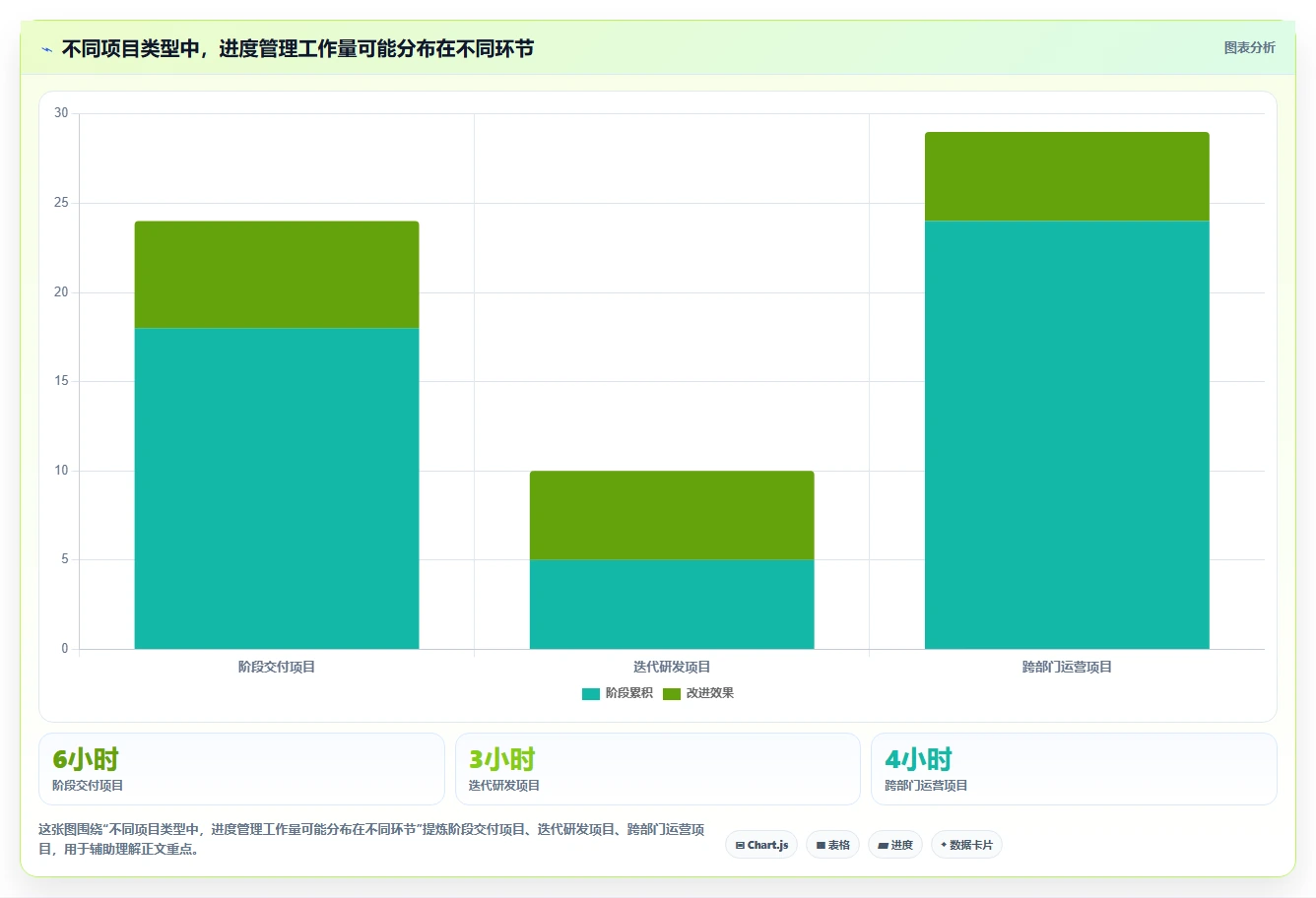This screenshot has height=898, width=1316.
Task: Toggle the 改进效果 legend item
Action: (x=698, y=693)
